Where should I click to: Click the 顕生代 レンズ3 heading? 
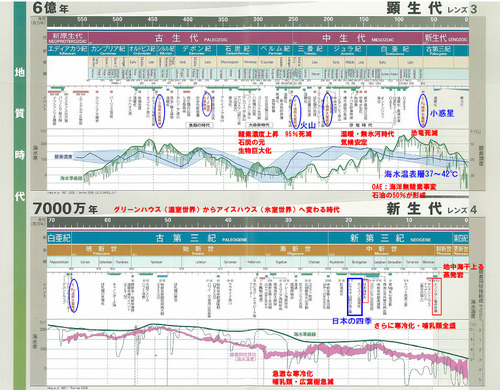tap(431, 8)
